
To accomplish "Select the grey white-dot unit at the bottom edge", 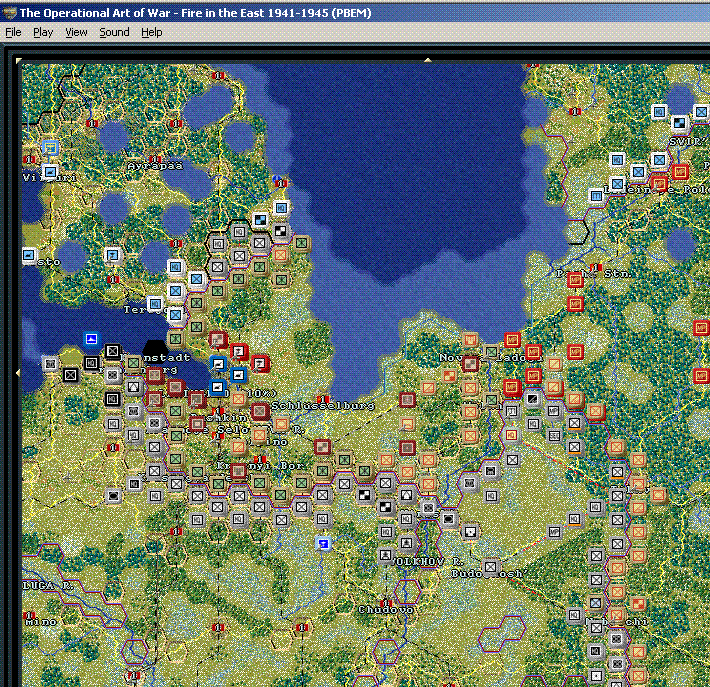I will click(596, 676).
